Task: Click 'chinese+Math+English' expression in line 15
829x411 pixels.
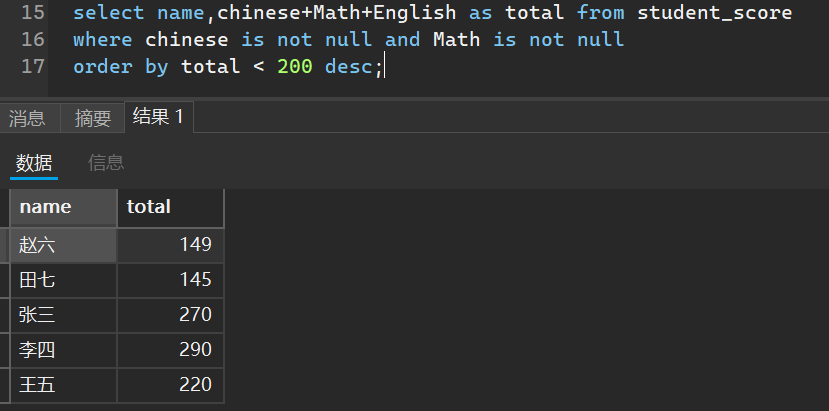Action: [x=336, y=13]
